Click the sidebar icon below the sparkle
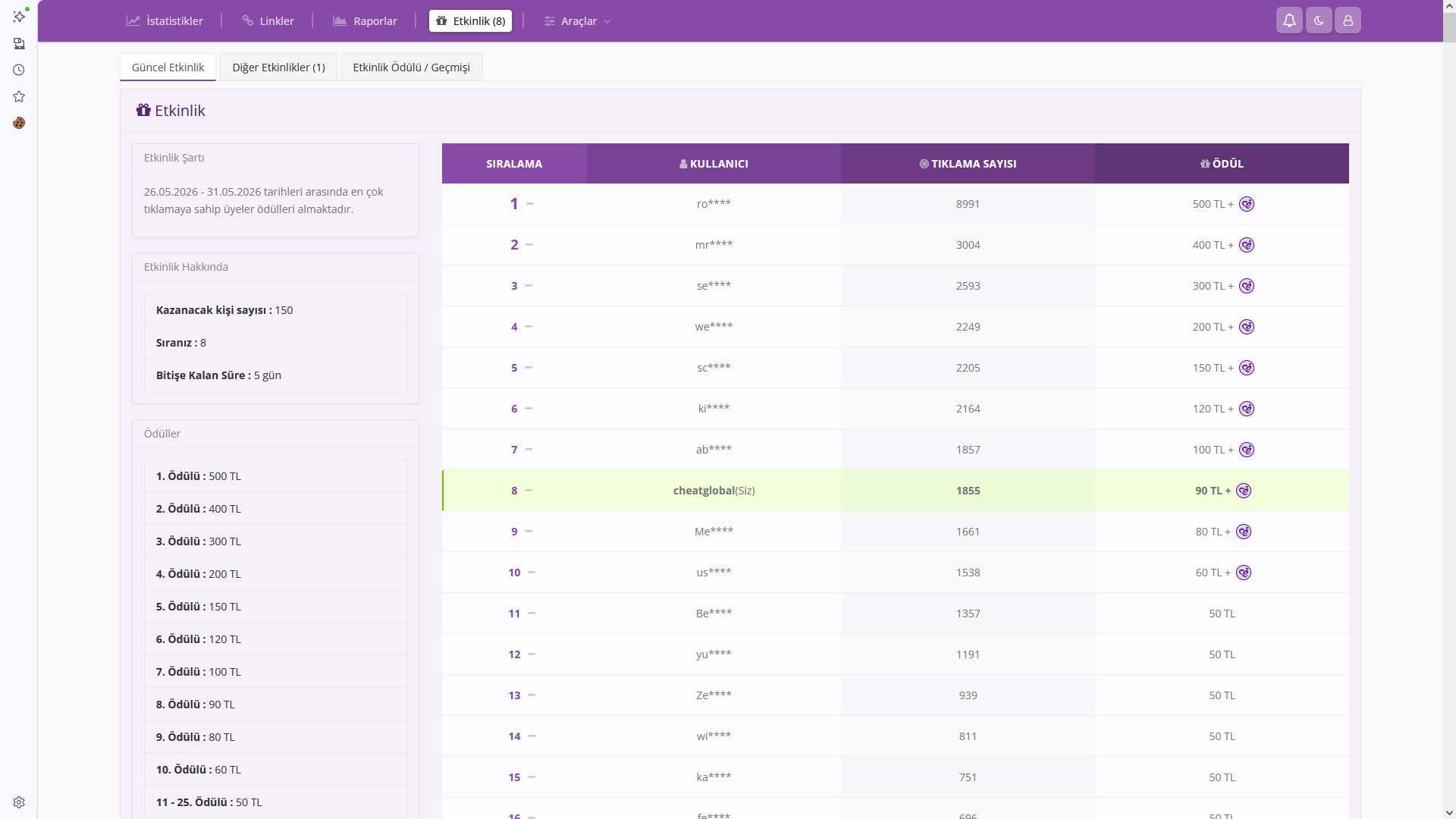Image resolution: width=1456 pixels, height=819 pixels. tap(19, 43)
